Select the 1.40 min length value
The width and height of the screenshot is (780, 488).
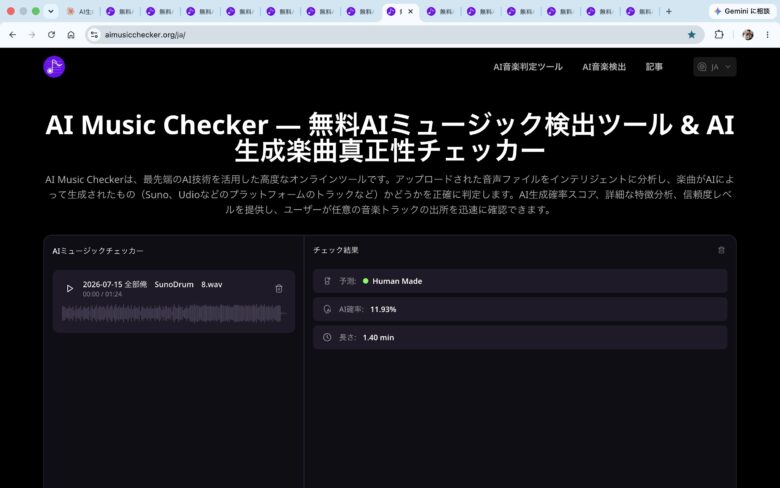(378, 338)
